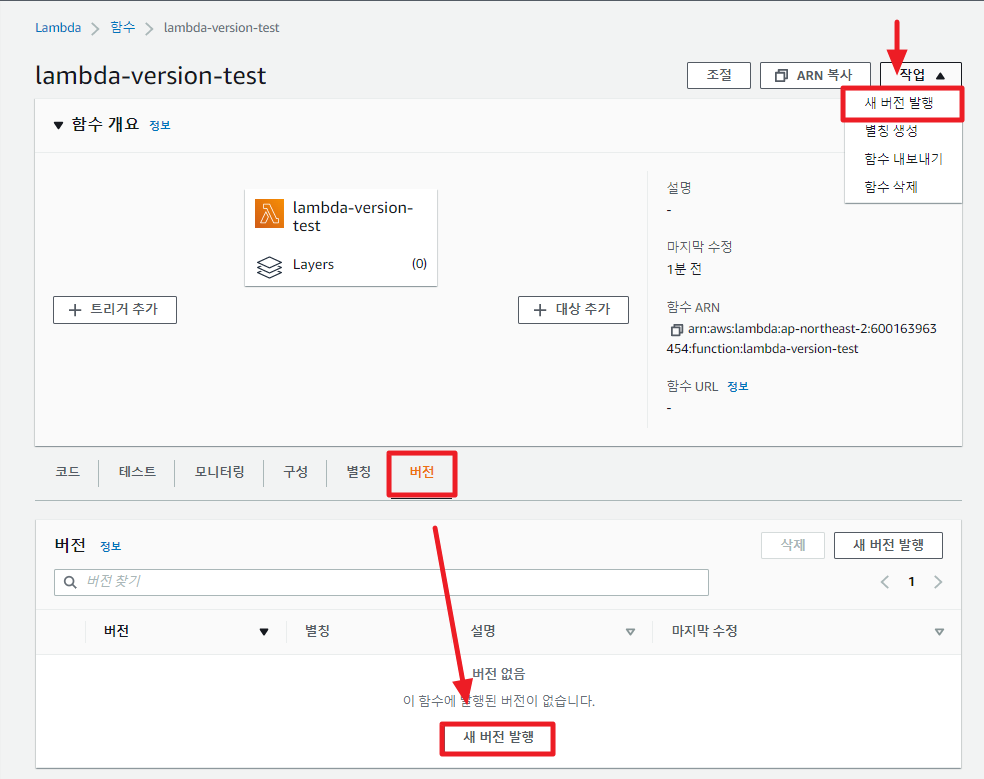Click 트리거 추가 button
Image resolution: width=984 pixels, height=779 pixels.
coord(115,310)
